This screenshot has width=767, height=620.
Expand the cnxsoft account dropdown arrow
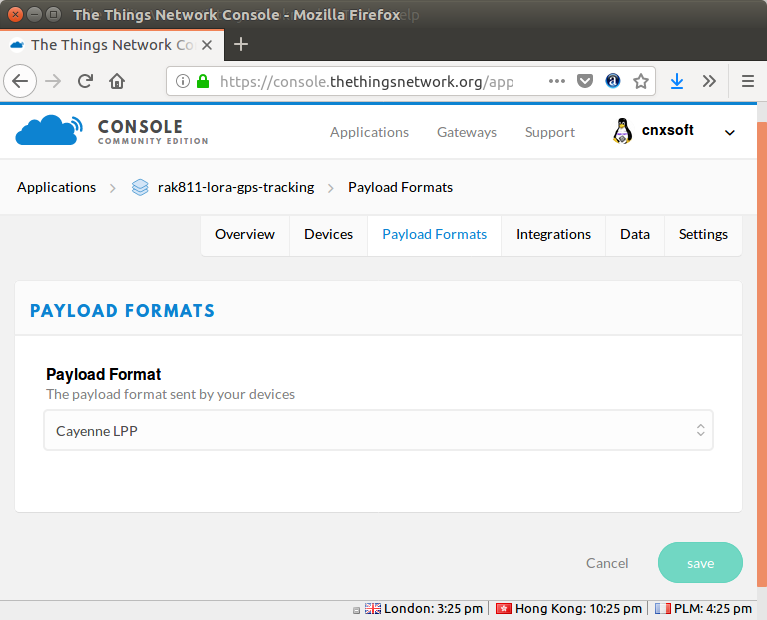[x=729, y=133]
